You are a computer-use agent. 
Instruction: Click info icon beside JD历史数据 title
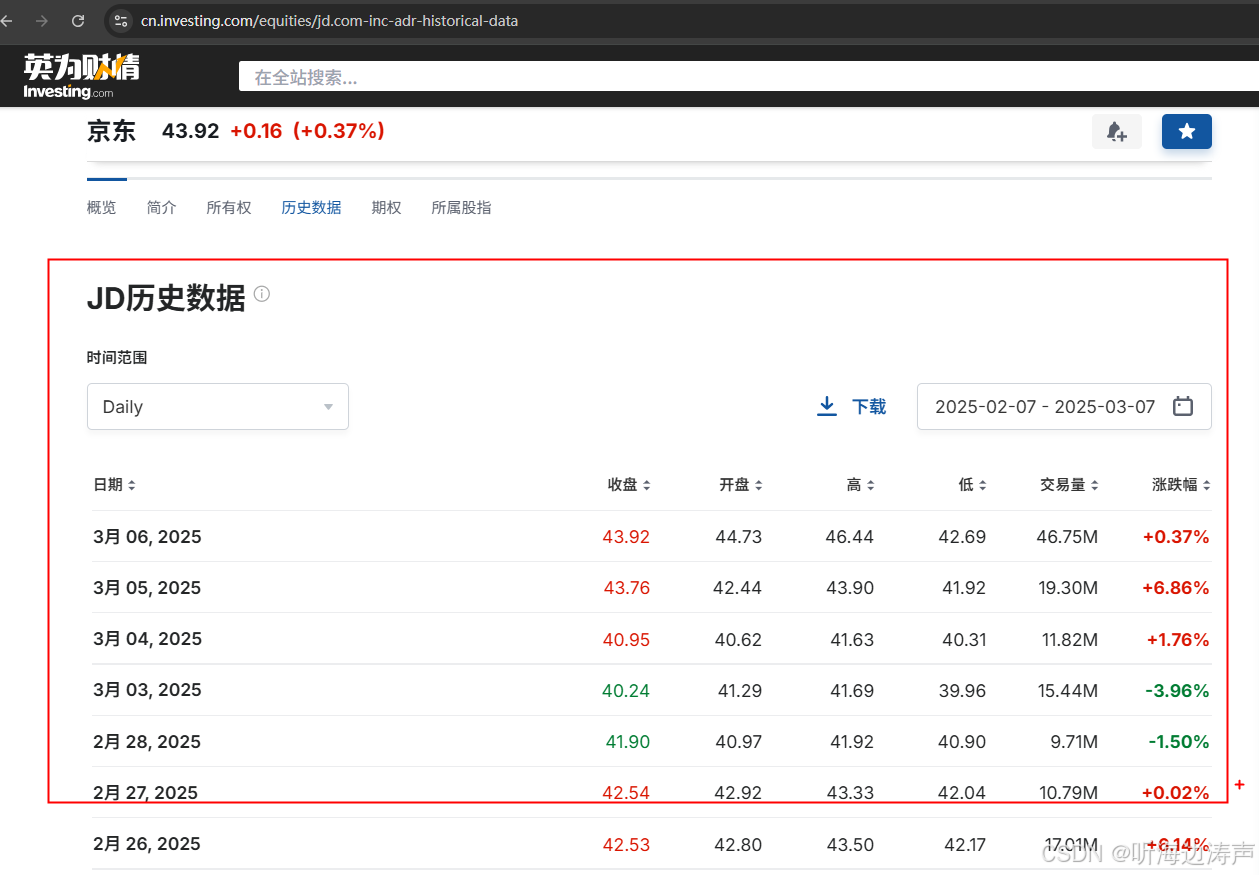point(262,294)
